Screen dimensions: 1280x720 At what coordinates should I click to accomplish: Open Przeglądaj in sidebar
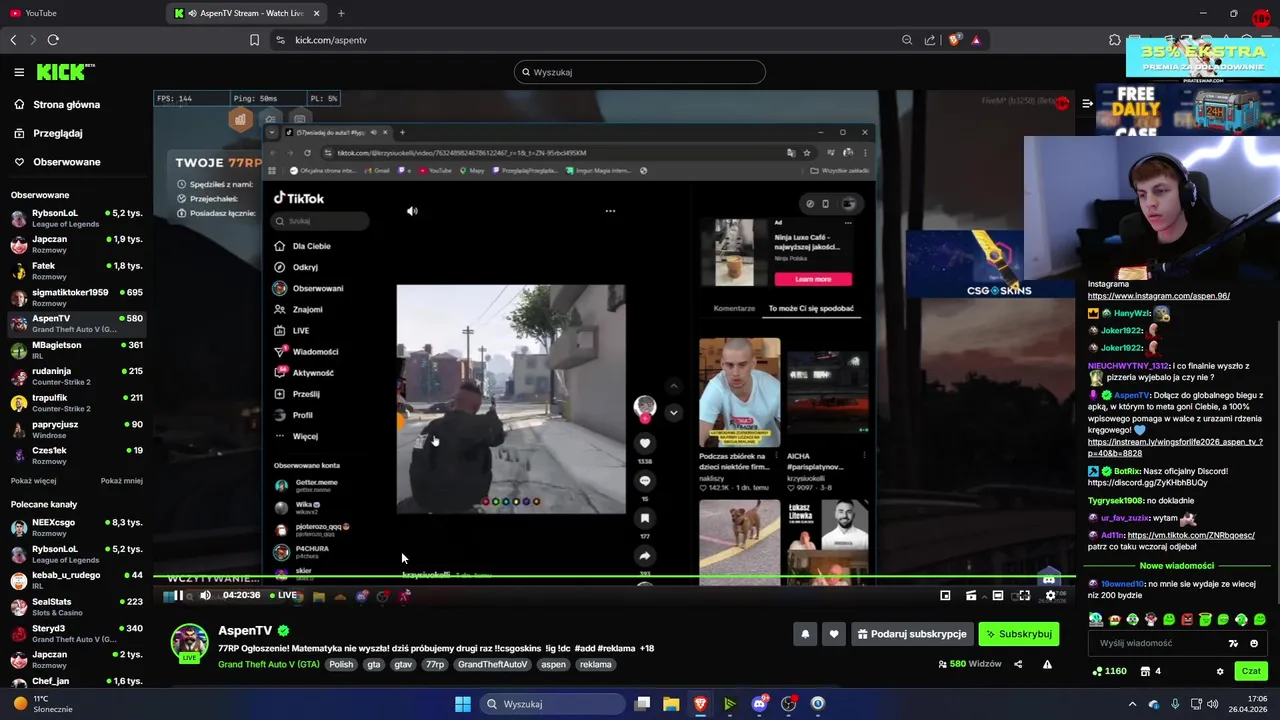click(57, 133)
